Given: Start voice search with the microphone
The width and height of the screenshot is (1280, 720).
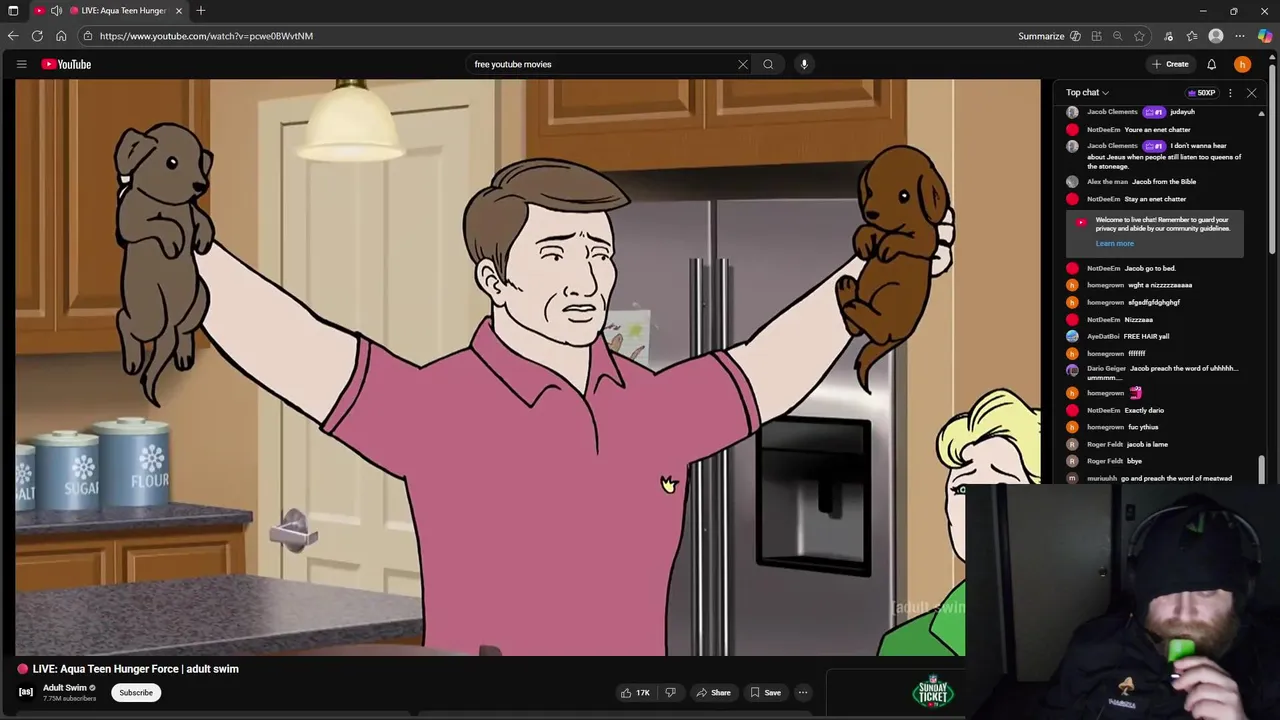Looking at the screenshot, I should (x=804, y=64).
